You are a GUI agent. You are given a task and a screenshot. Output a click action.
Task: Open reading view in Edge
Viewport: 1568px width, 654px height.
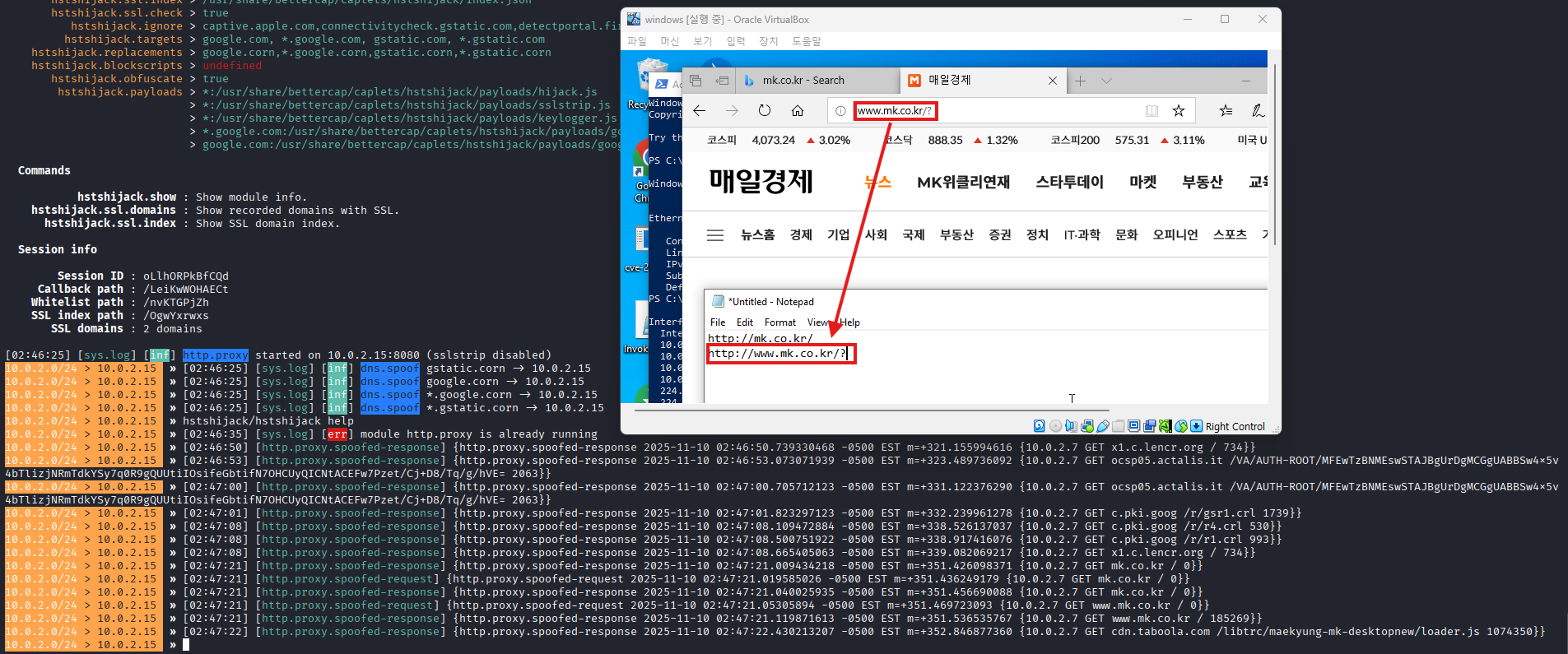pos(1152,111)
